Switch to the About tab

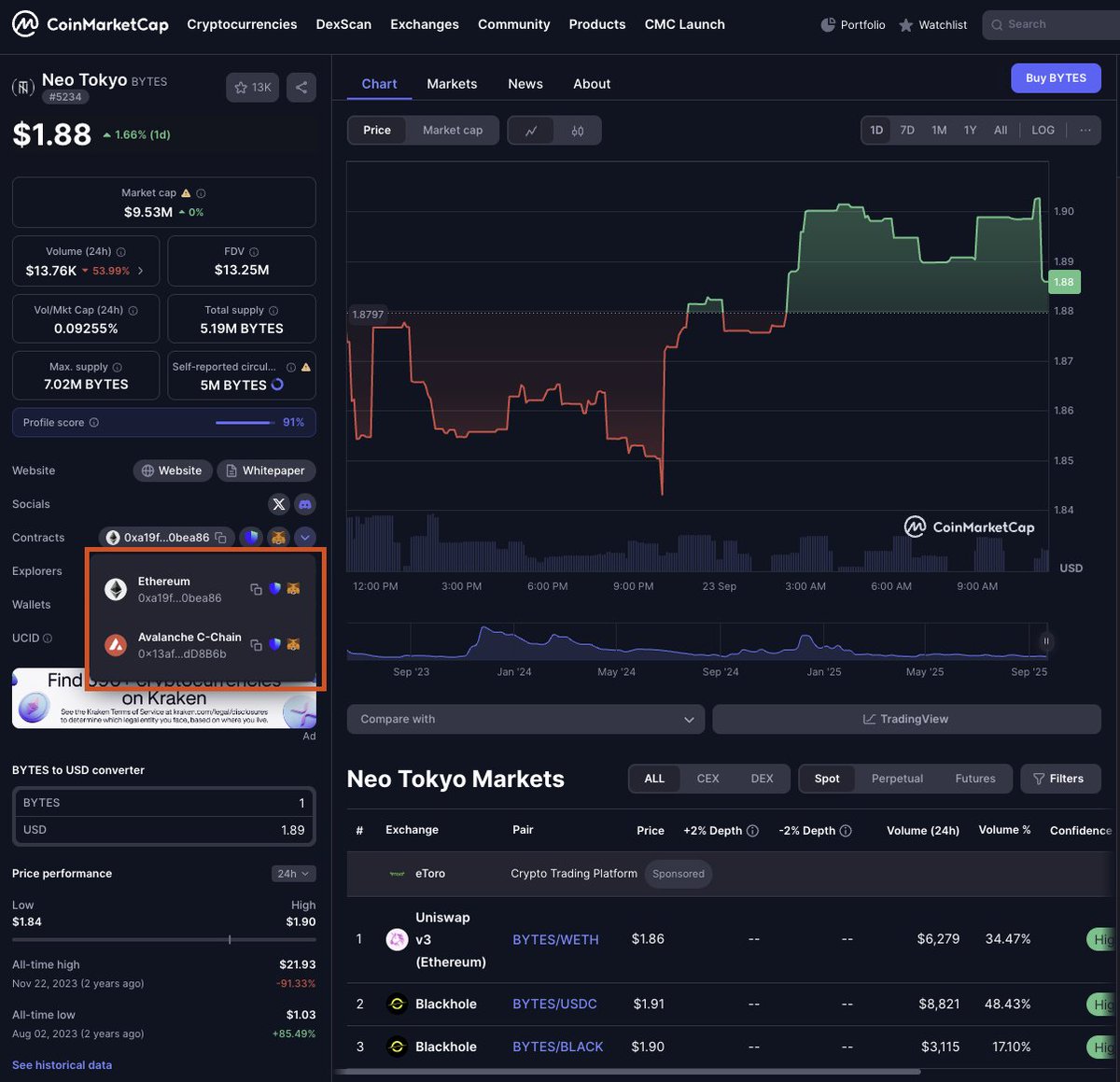tap(592, 84)
